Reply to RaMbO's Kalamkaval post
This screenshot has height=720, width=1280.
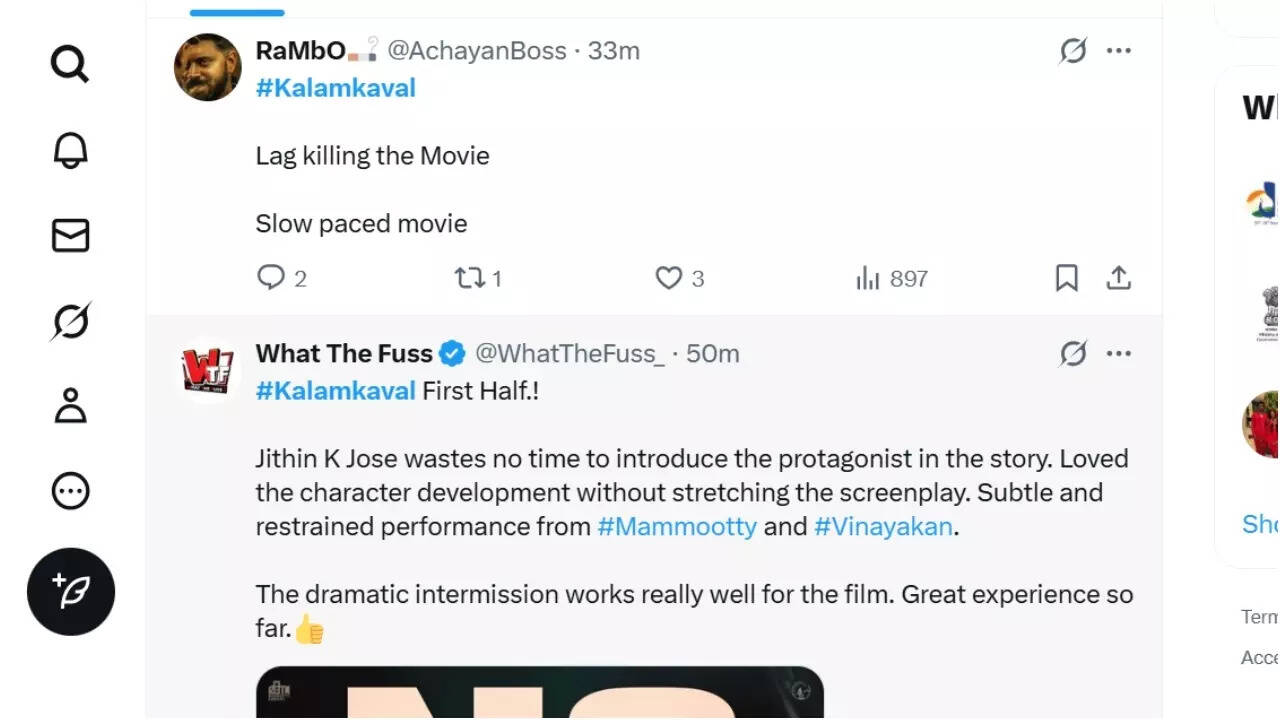tap(271, 278)
